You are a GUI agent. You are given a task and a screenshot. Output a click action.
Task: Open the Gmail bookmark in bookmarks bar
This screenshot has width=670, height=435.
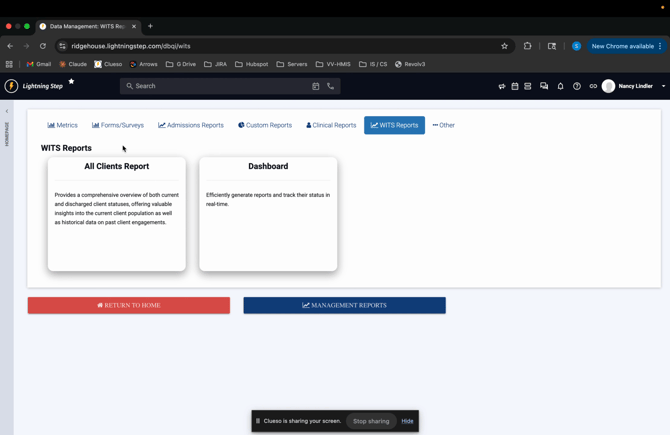(38, 64)
